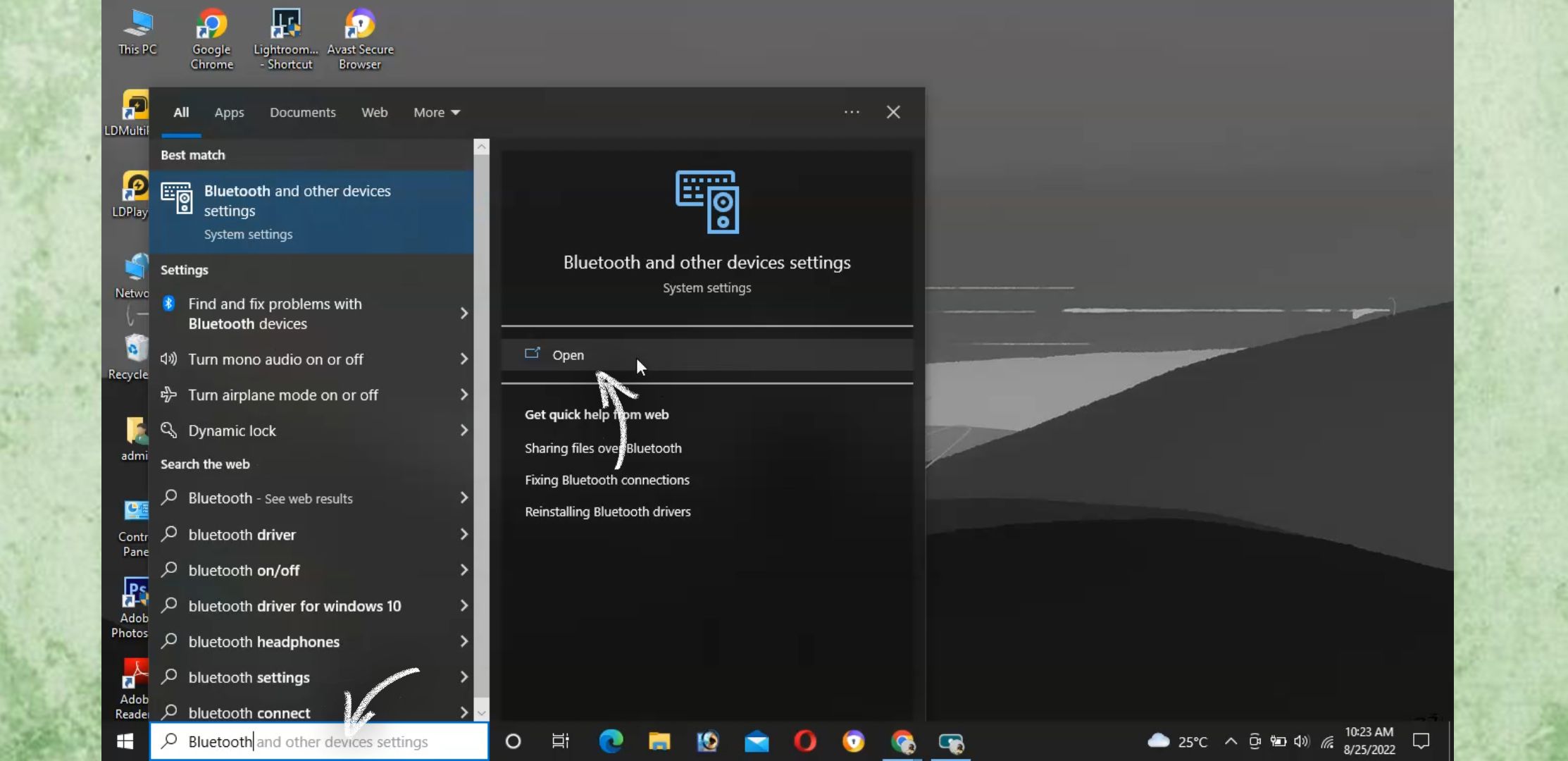Viewport: 1568px width, 761px height.
Task: Click Fixing Bluetooth connections link
Action: point(607,479)
